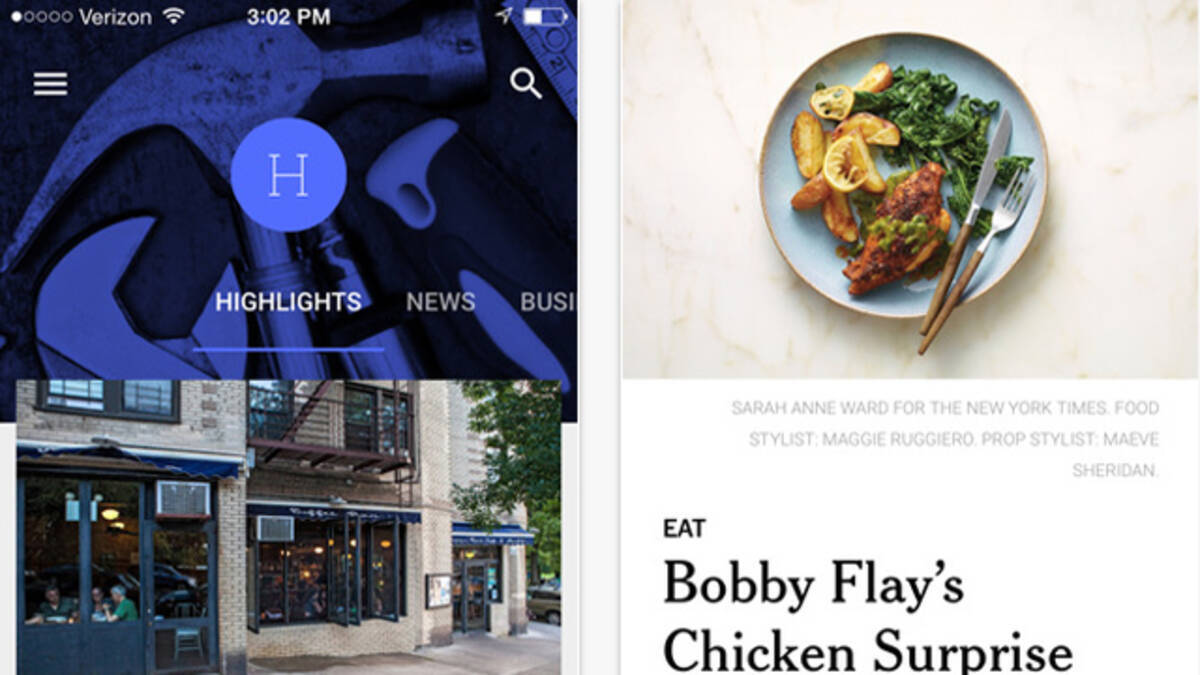Tap the 3:02 PM status clock

coord(289,17)
